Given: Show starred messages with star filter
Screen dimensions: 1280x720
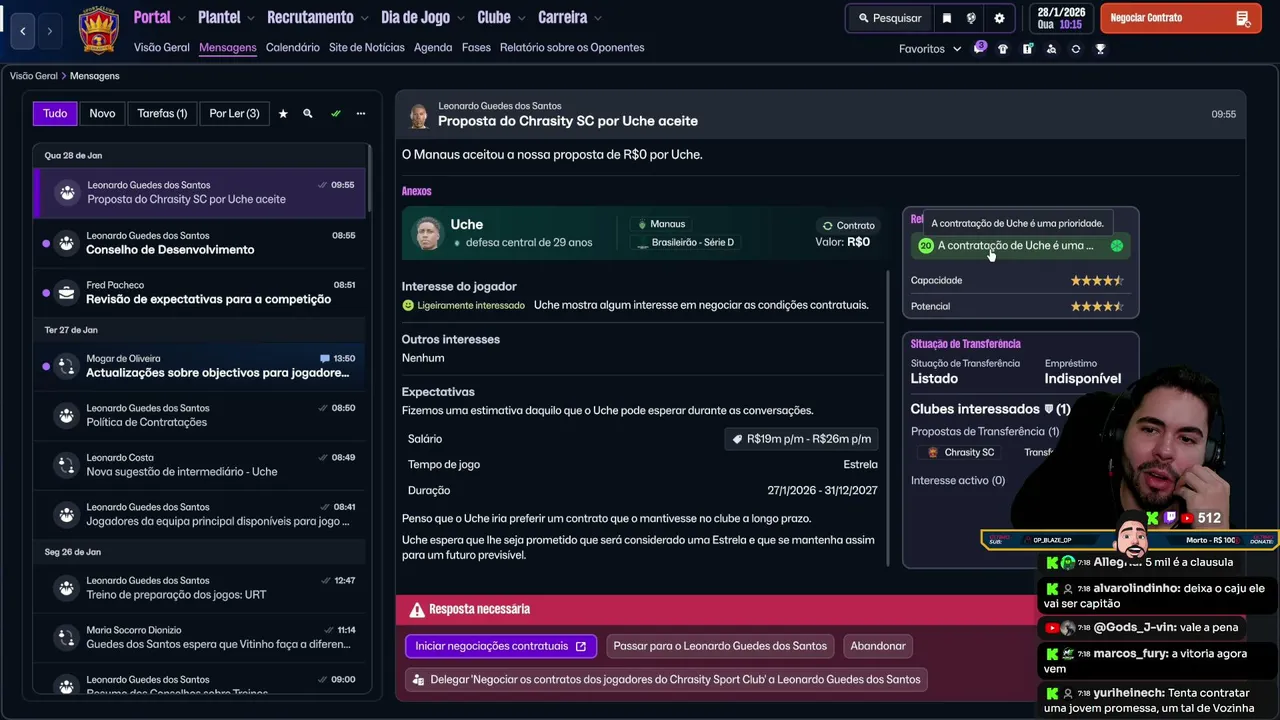Looking at the screenshot, I should (x=283, y=114).
